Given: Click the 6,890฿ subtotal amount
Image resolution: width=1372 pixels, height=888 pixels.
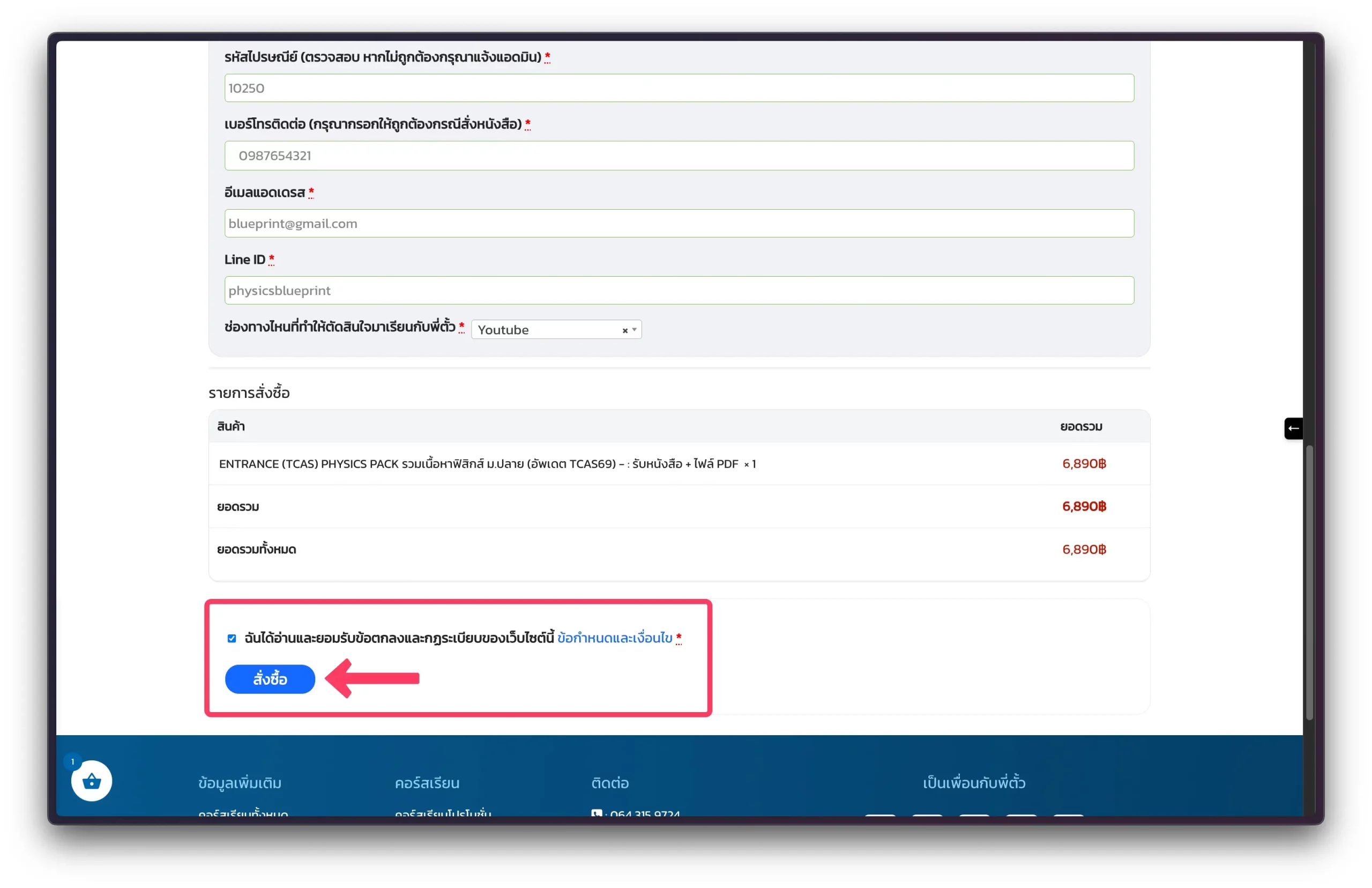Looking at the screenshot, I should point(1084,506).
